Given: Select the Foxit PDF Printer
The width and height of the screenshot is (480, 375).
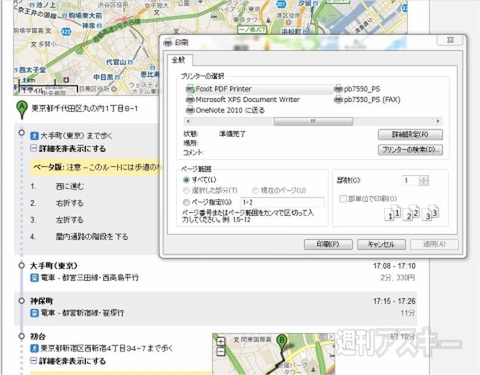Looking at the screenshot, I should pyautogui.click(x=219, y=89).
